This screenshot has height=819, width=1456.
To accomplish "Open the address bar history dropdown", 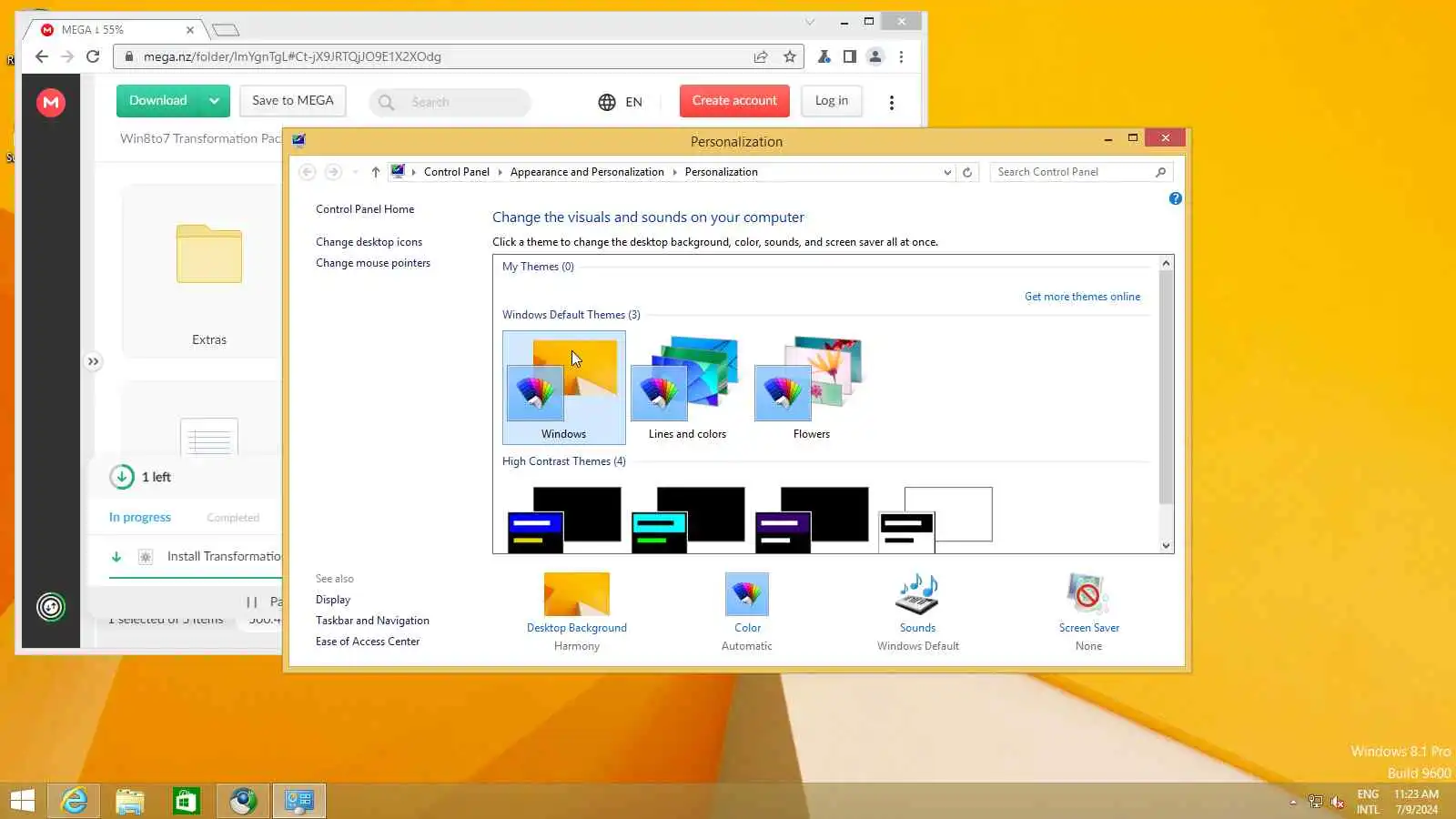I will pos(947,172).
